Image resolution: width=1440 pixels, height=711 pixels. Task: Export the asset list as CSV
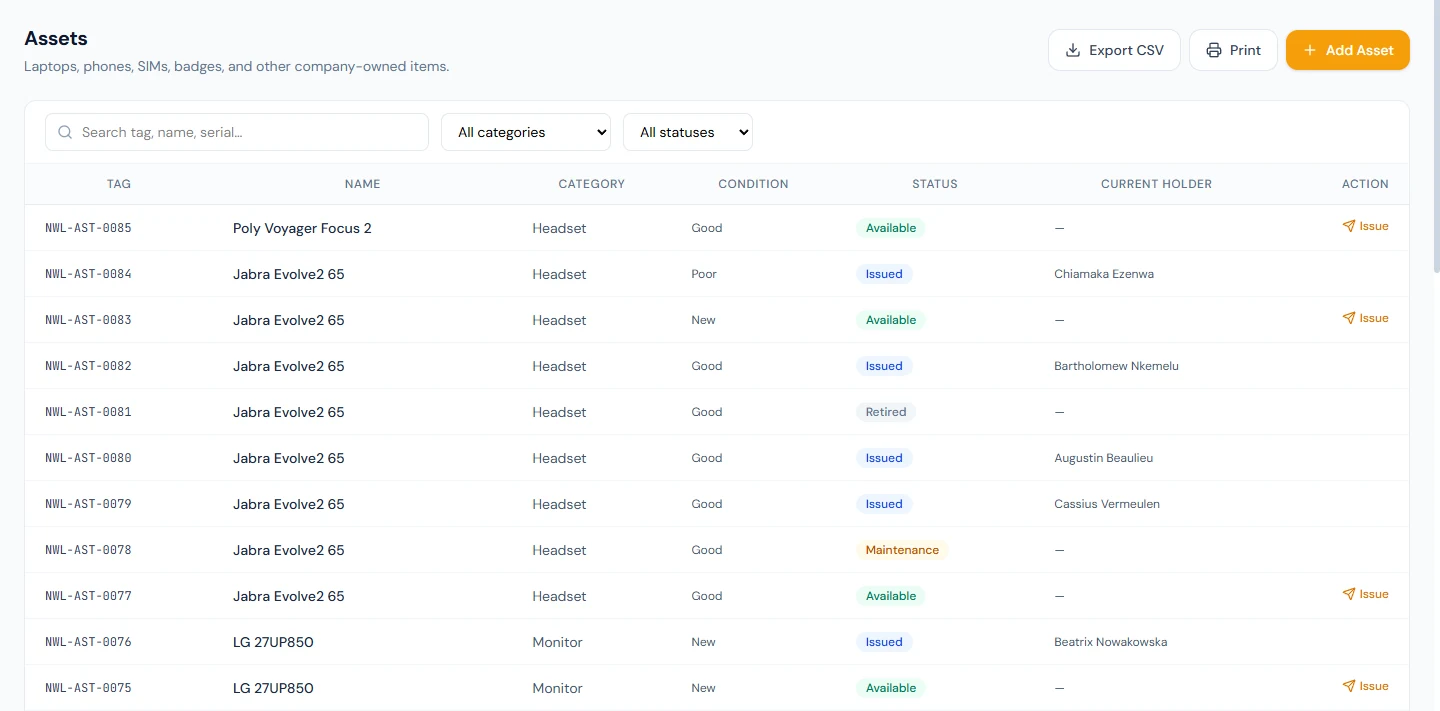(x=1114, y=50)
